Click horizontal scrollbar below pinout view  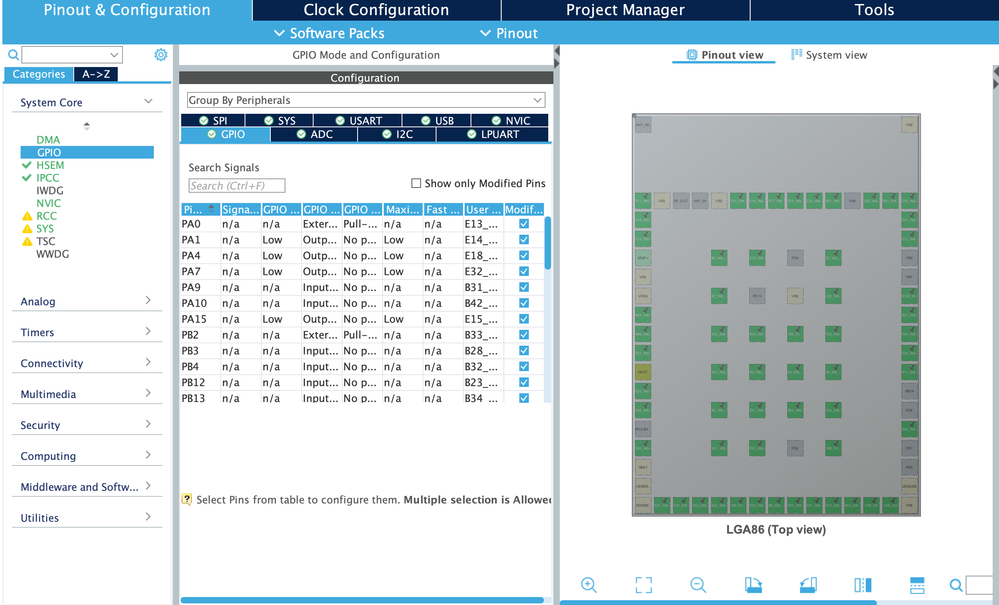pyautogui.click(x=718, y=602)
